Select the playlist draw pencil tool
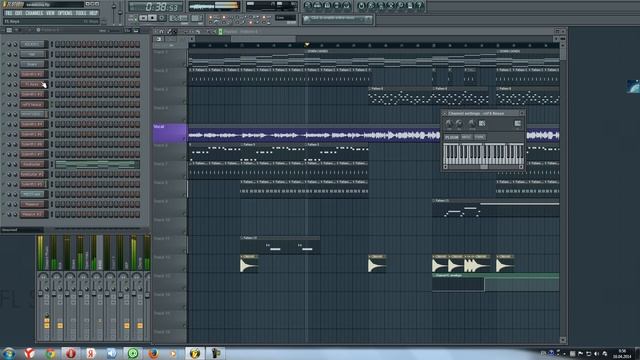The image size is (640, 360). [169, 31]
